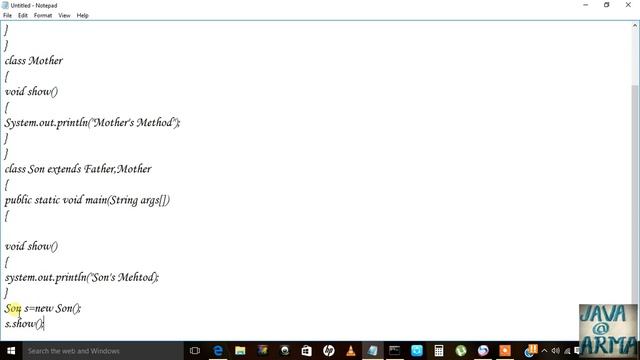640x360 pixels.
Task: Launch Microsoft Edge from the taskbar
Action: [218, 351]
